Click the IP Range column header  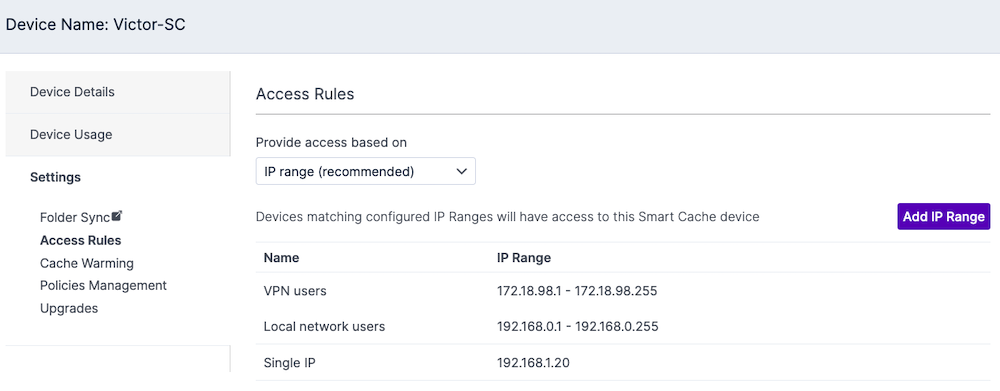click(x=524, y=258)
